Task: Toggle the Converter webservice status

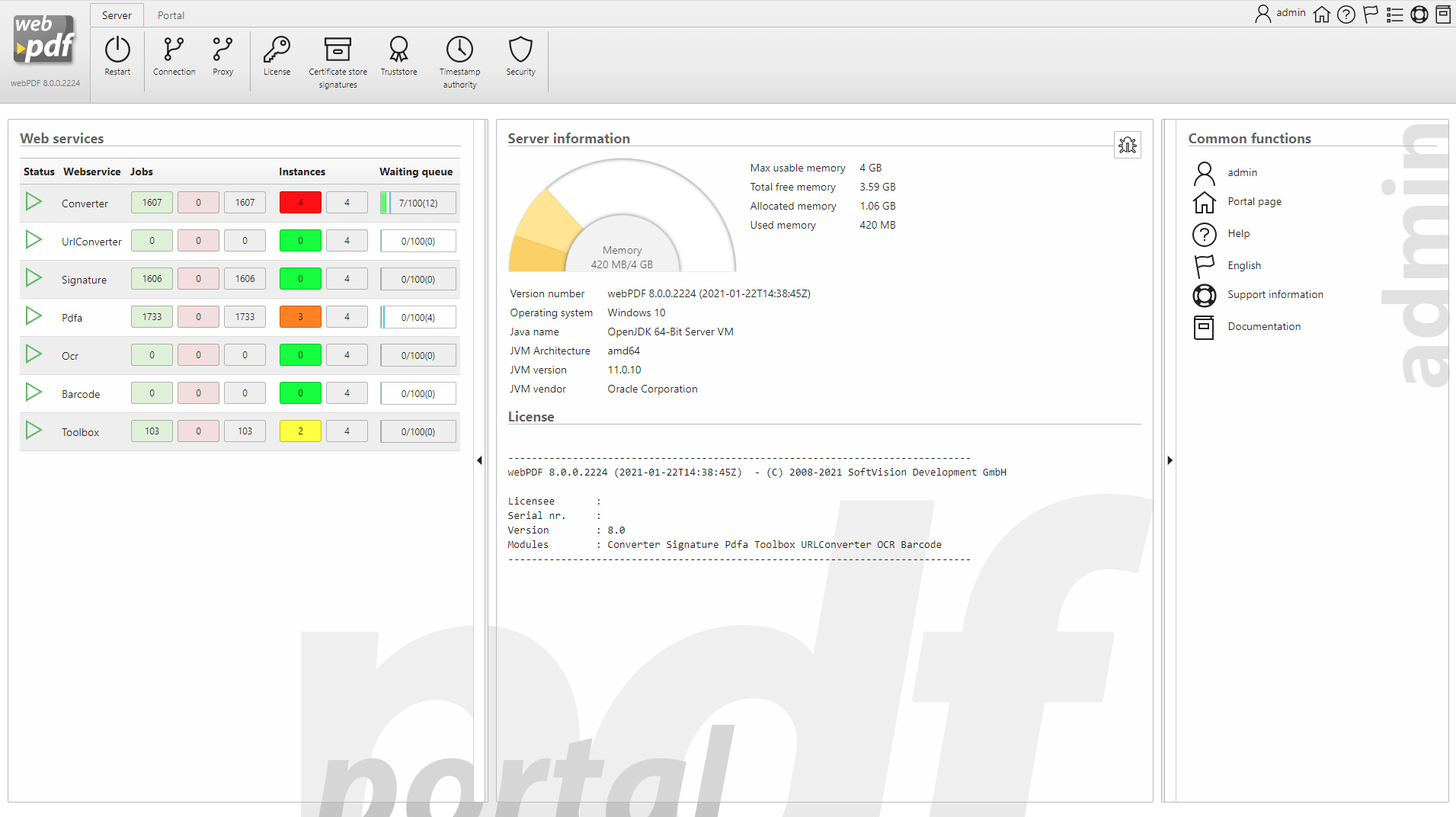Action: pyautogui.click(x=33, y=201)
